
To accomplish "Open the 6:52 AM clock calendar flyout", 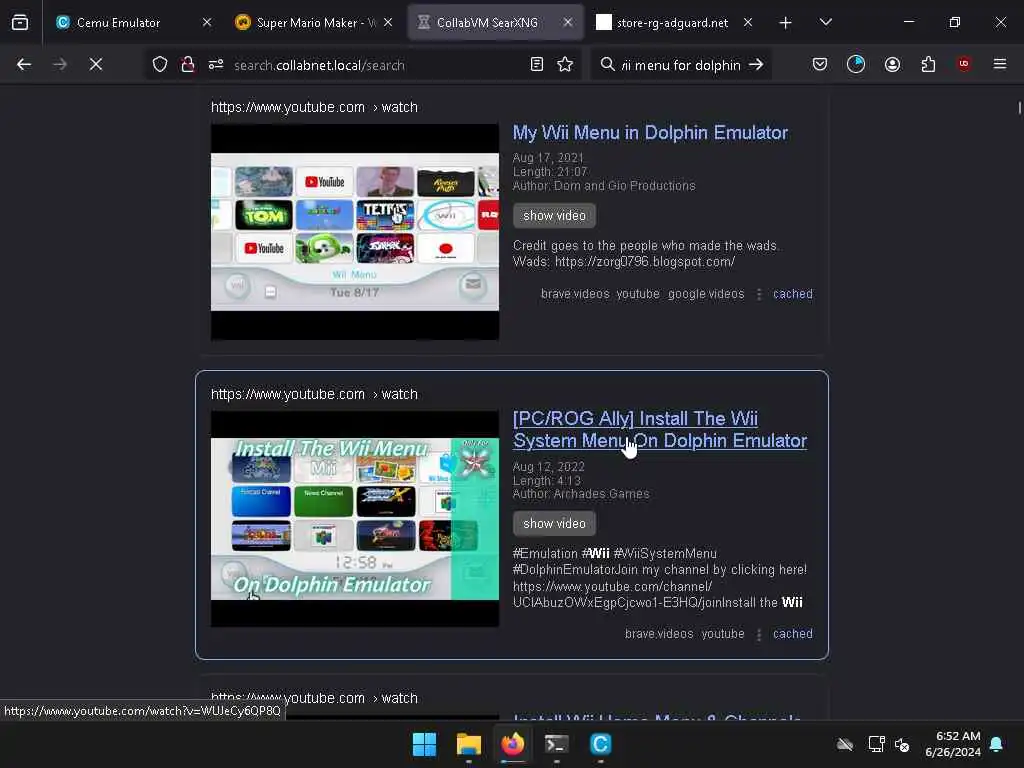I will coord(952,744).
